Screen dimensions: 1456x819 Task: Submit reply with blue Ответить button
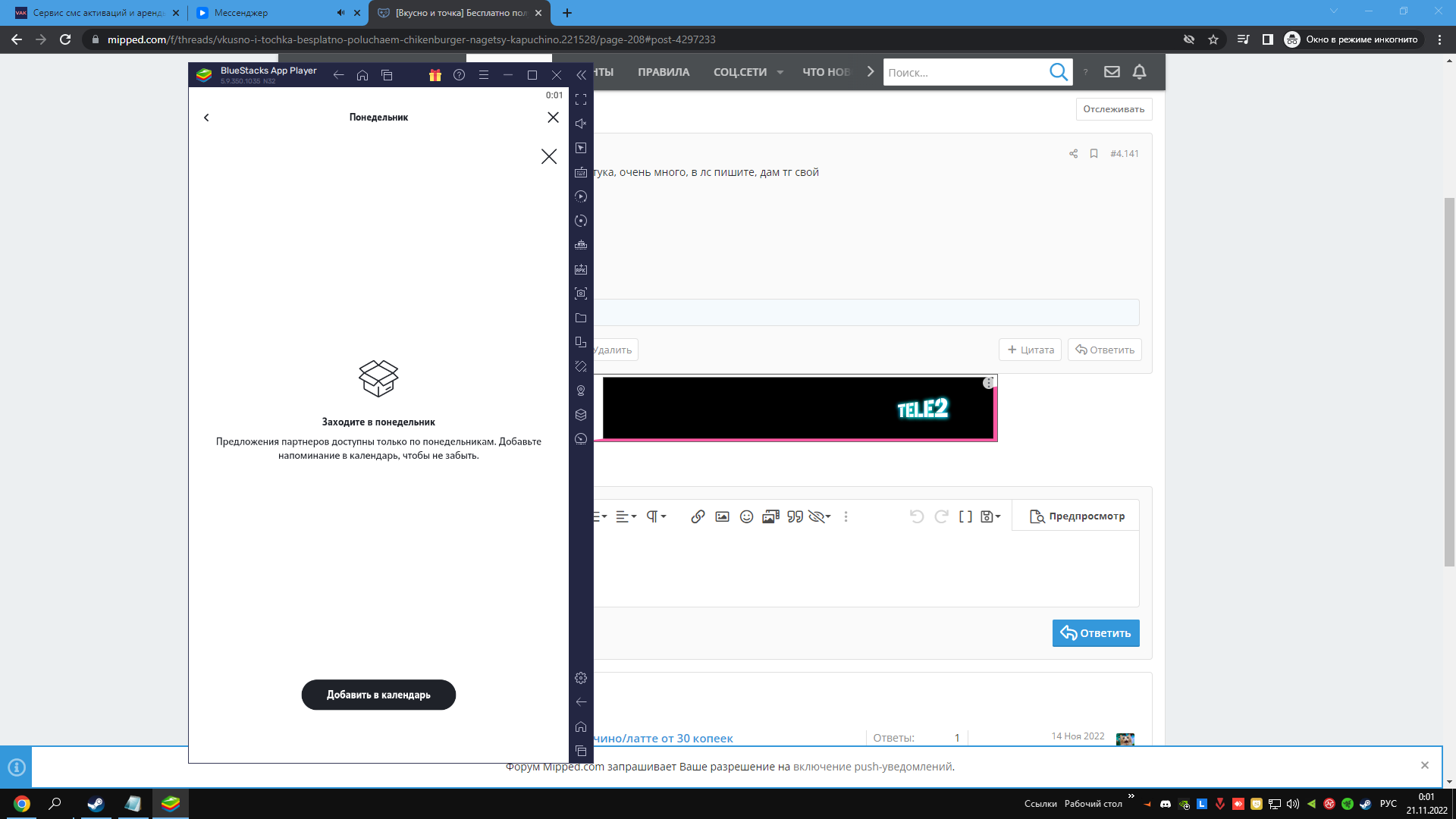pos(1095,633)
